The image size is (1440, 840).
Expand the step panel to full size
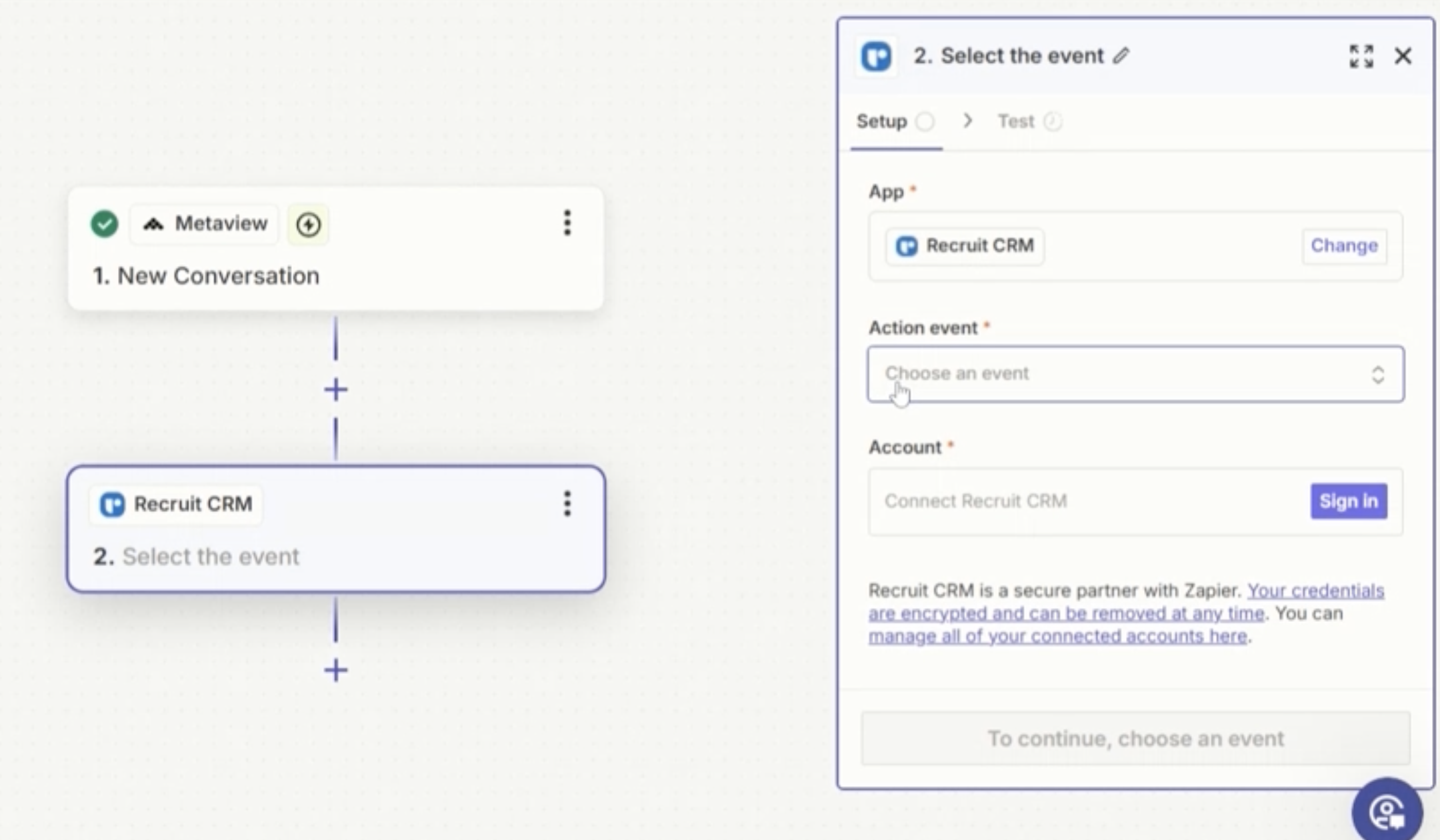(x=1361, y=56)
